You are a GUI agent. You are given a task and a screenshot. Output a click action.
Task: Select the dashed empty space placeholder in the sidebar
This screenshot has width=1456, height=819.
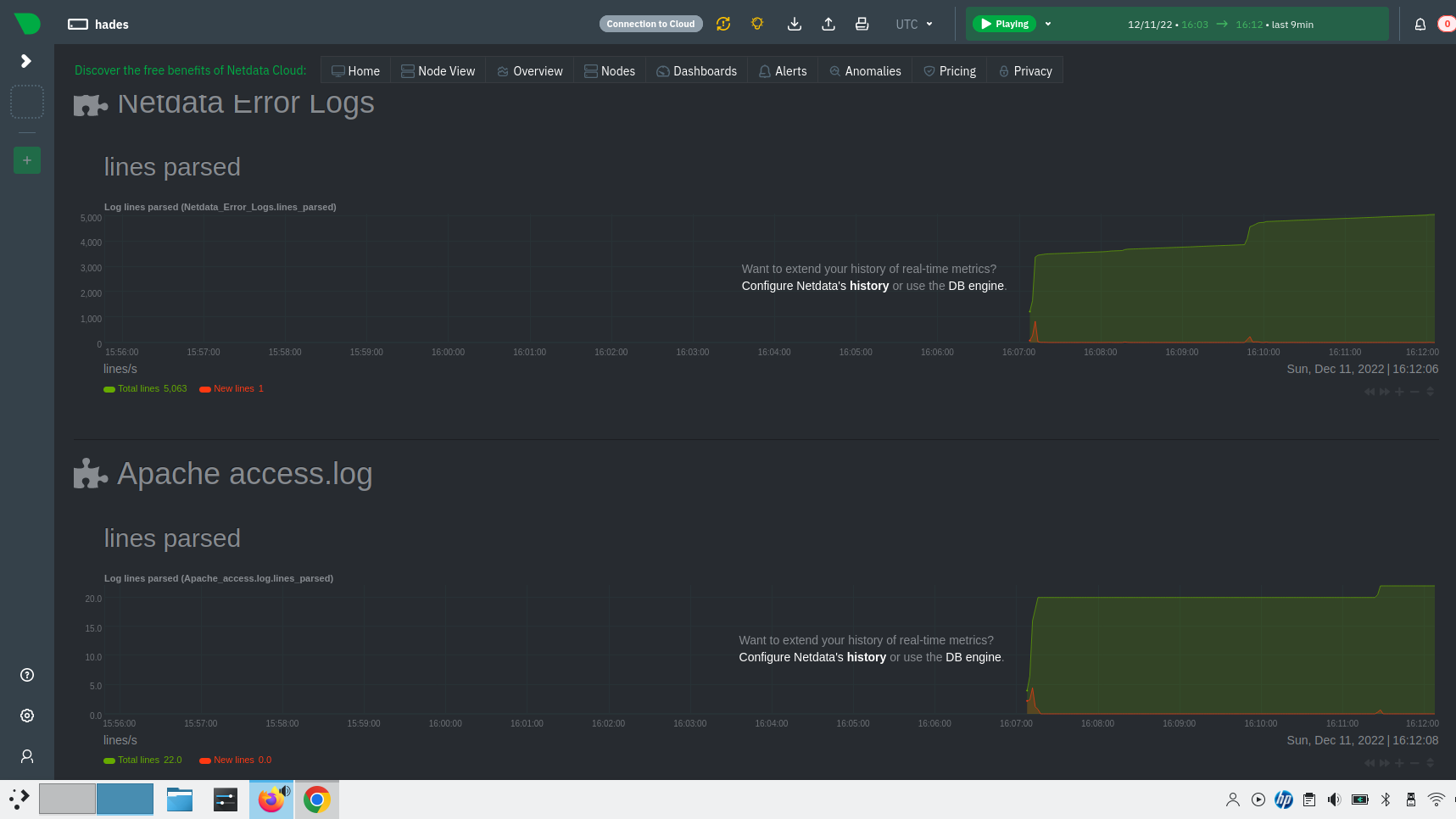coord(27,102)
